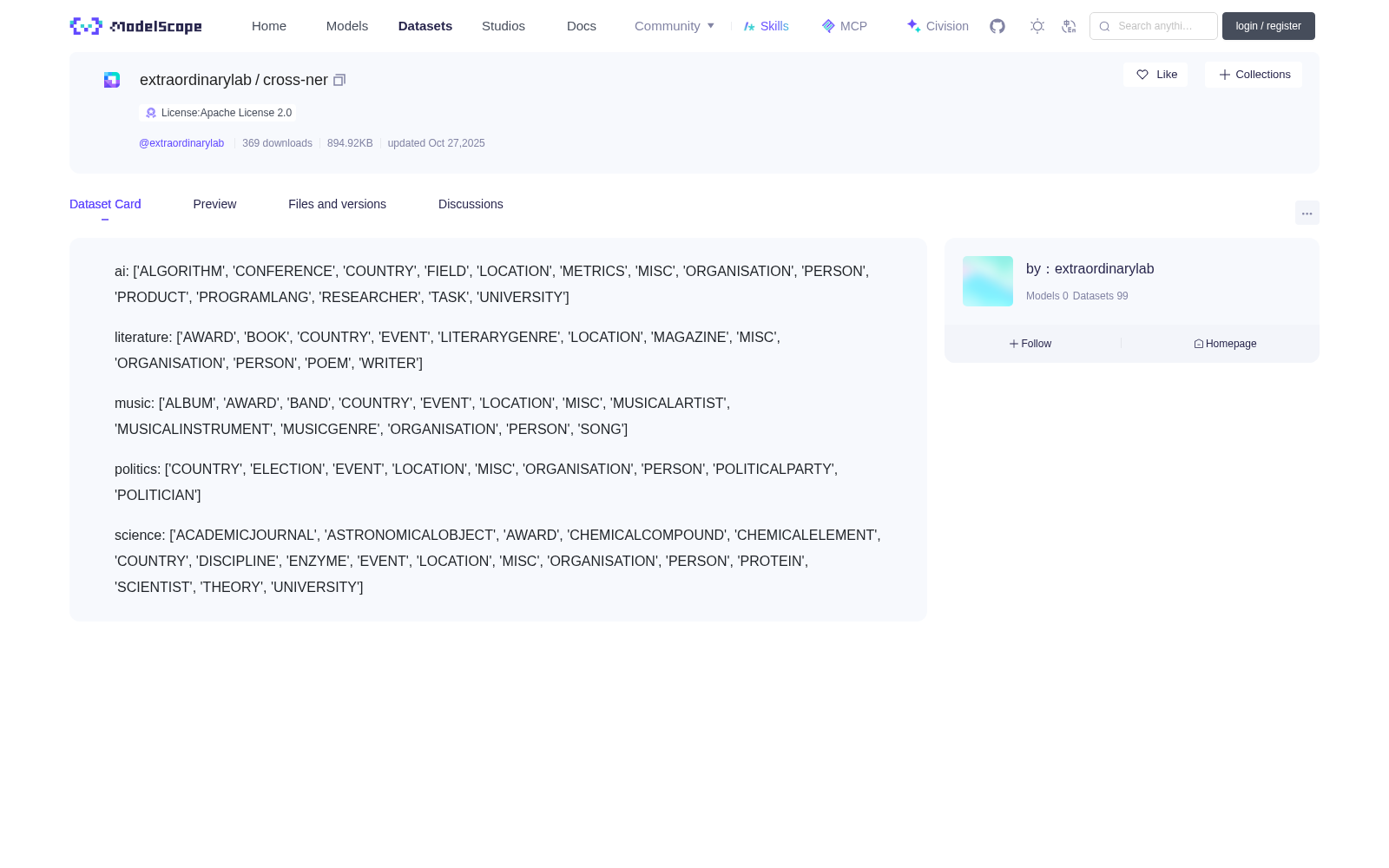
Task: Click the 'POLITICIAN' entry text
Action: (156, 496)
